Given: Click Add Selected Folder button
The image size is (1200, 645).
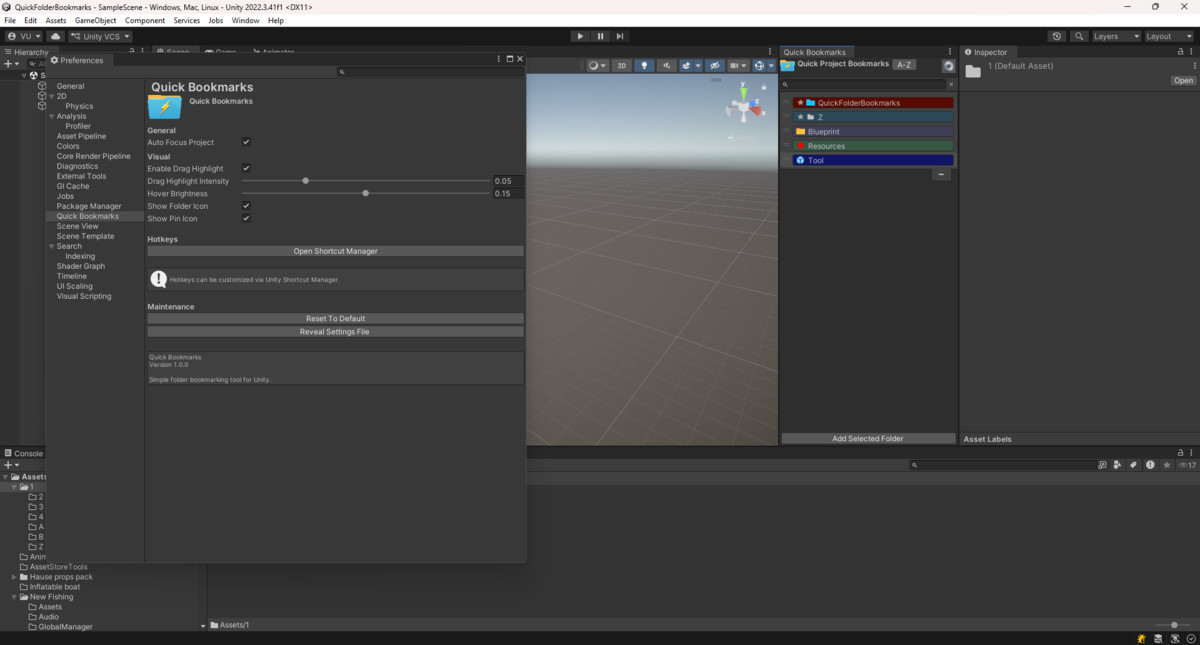Looking at the screenshot, I should pos(868,438).
